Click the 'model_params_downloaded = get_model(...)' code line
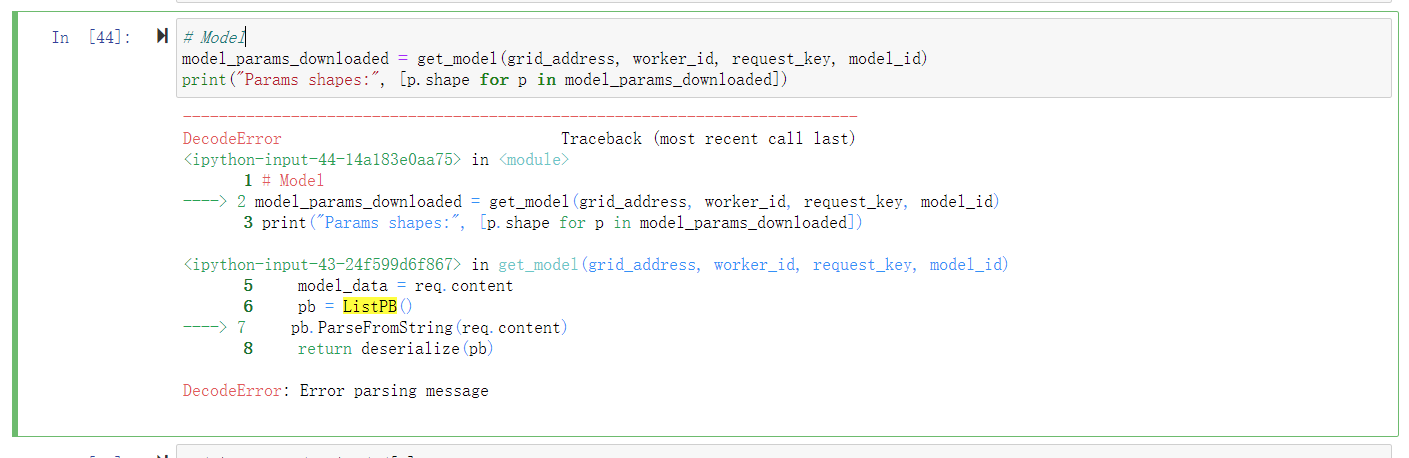1409x458 pixels. tap(555, 59)
